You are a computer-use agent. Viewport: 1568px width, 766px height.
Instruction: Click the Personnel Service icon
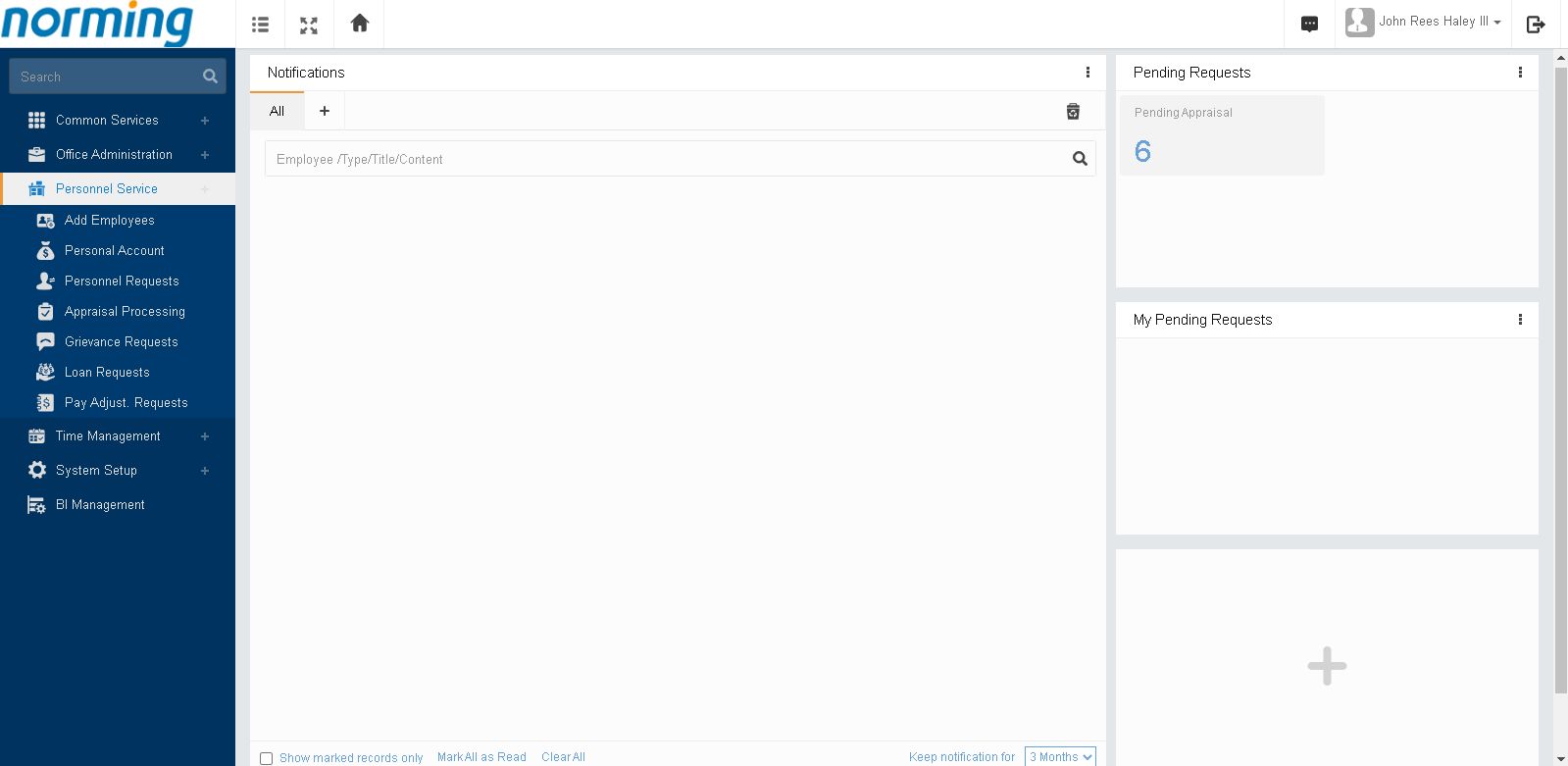tap(36, 188)
